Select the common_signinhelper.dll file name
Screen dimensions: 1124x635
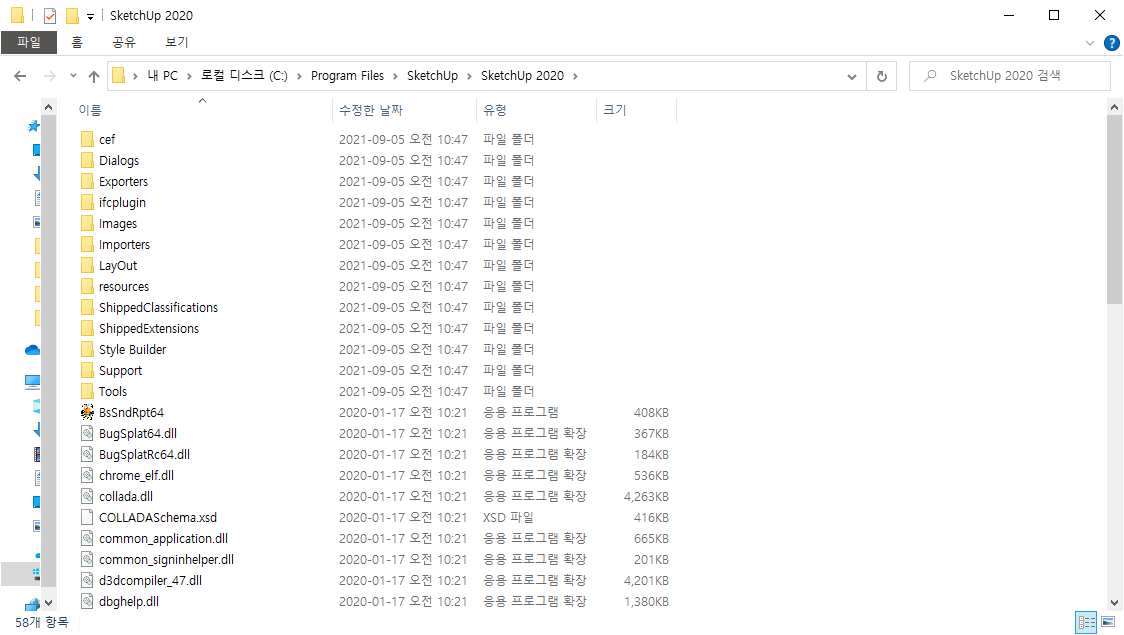[x=166, y=559]
